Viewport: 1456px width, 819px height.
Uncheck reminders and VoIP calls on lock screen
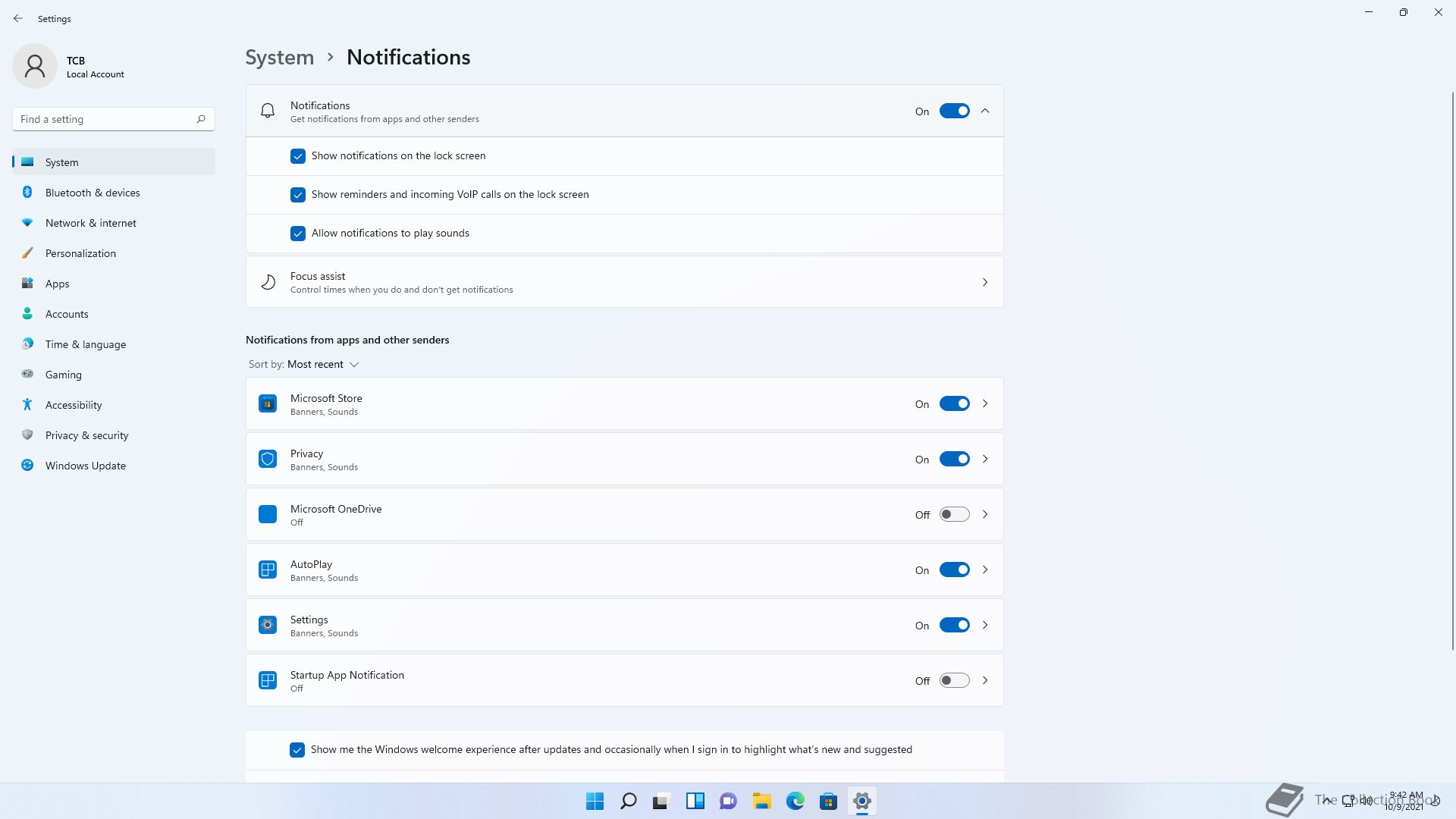tap(298, 195)
